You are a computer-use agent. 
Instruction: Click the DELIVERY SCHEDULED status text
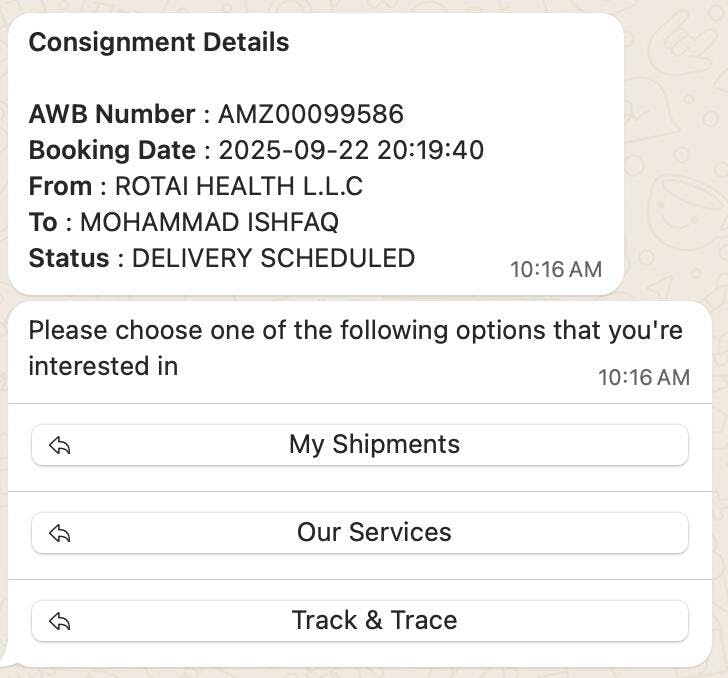point(273,258)
